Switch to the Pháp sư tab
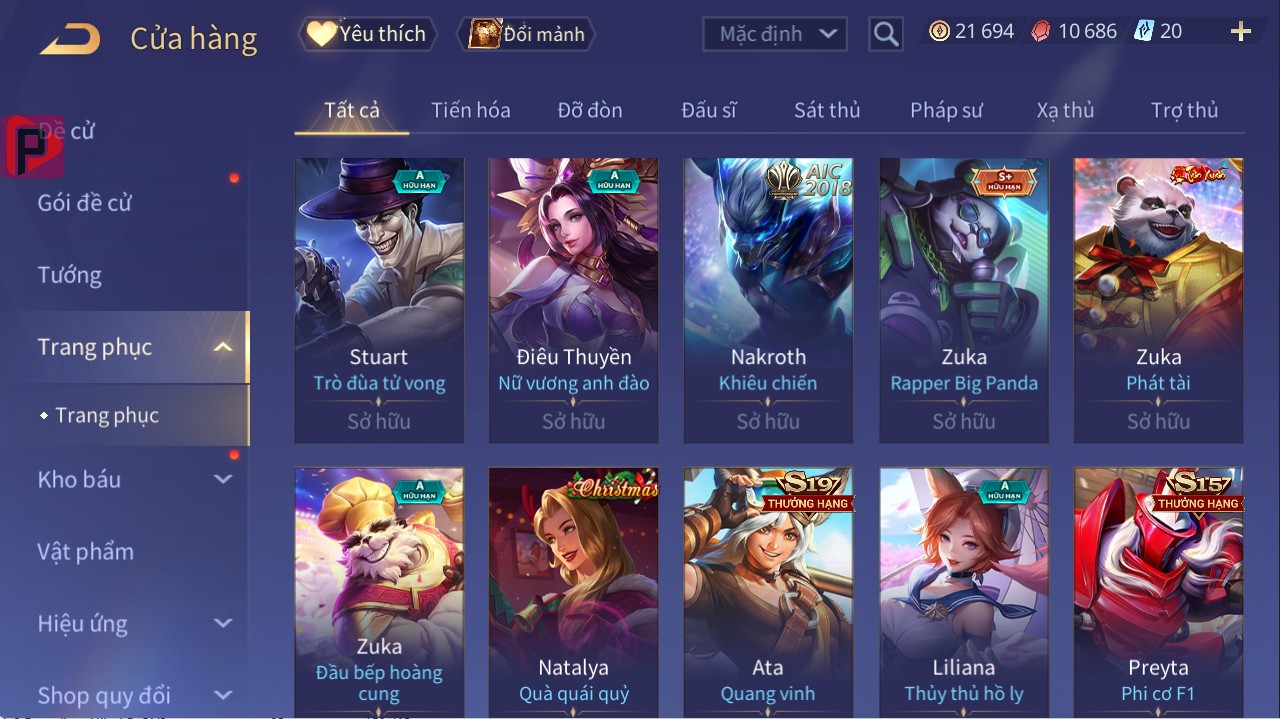Screen dimensions: 1280x719 point(946,110)
